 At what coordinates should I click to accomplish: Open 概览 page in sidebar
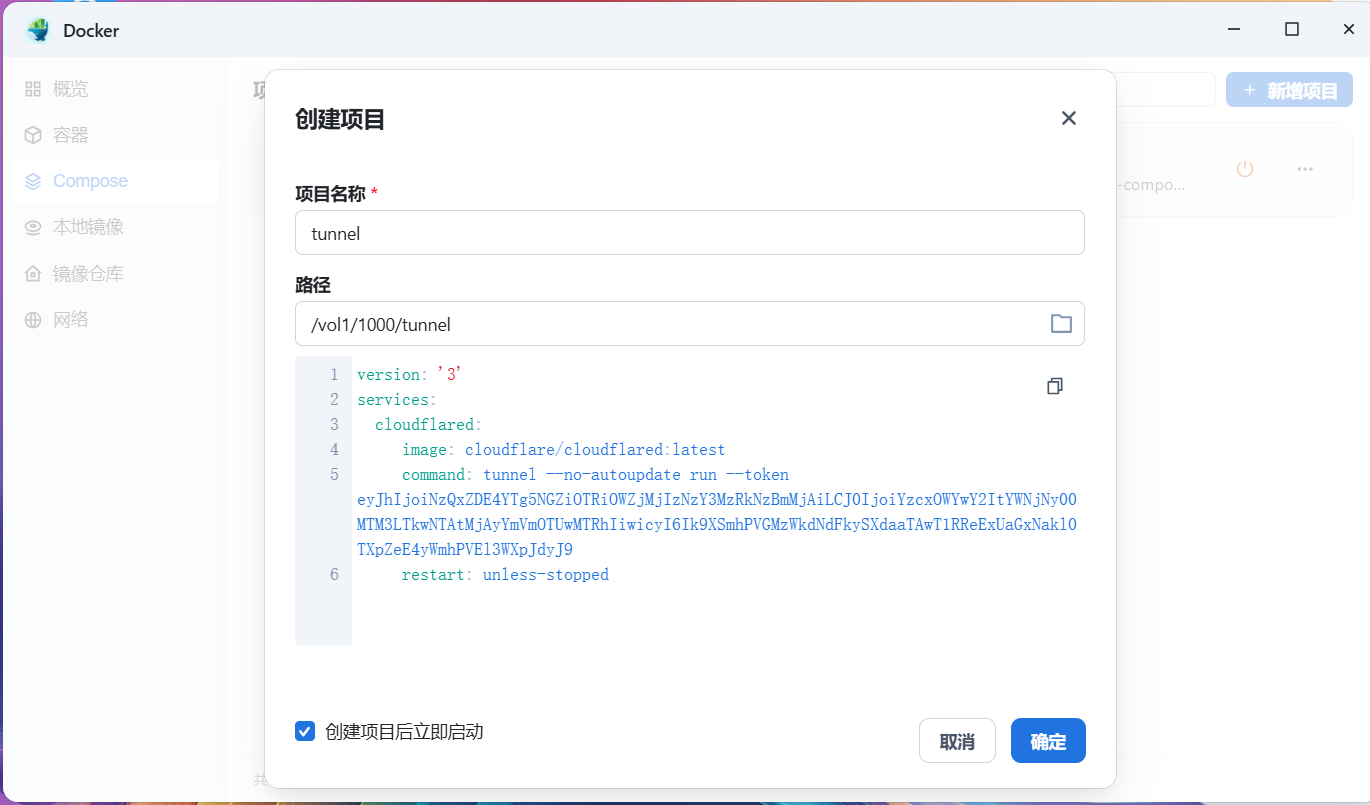click(116, 89)
